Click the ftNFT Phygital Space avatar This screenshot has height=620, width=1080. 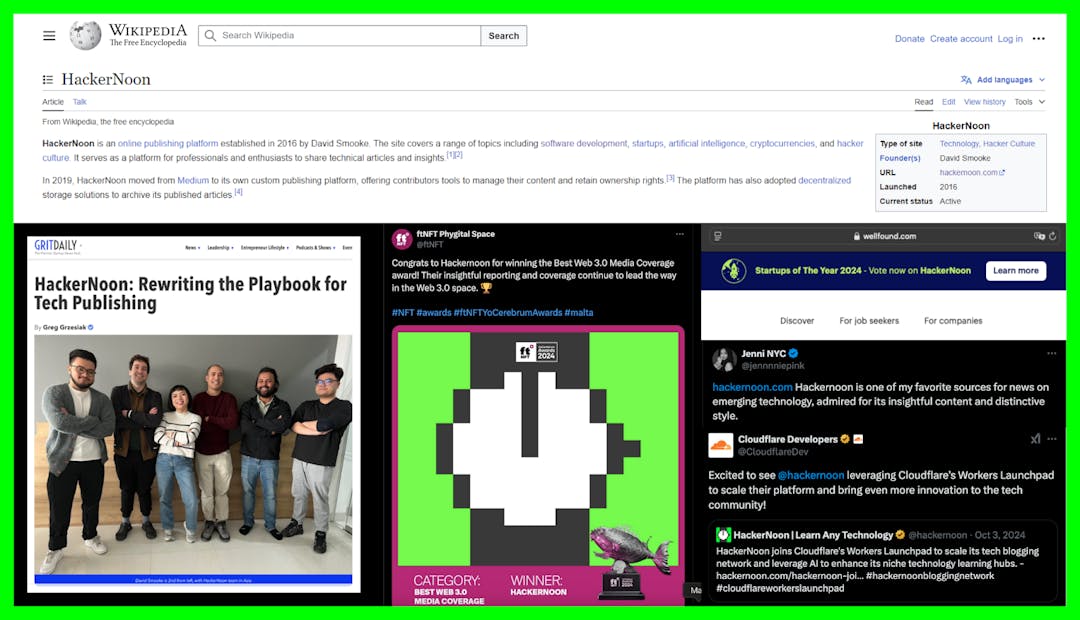pyautogui.click(x=402, y=239)
